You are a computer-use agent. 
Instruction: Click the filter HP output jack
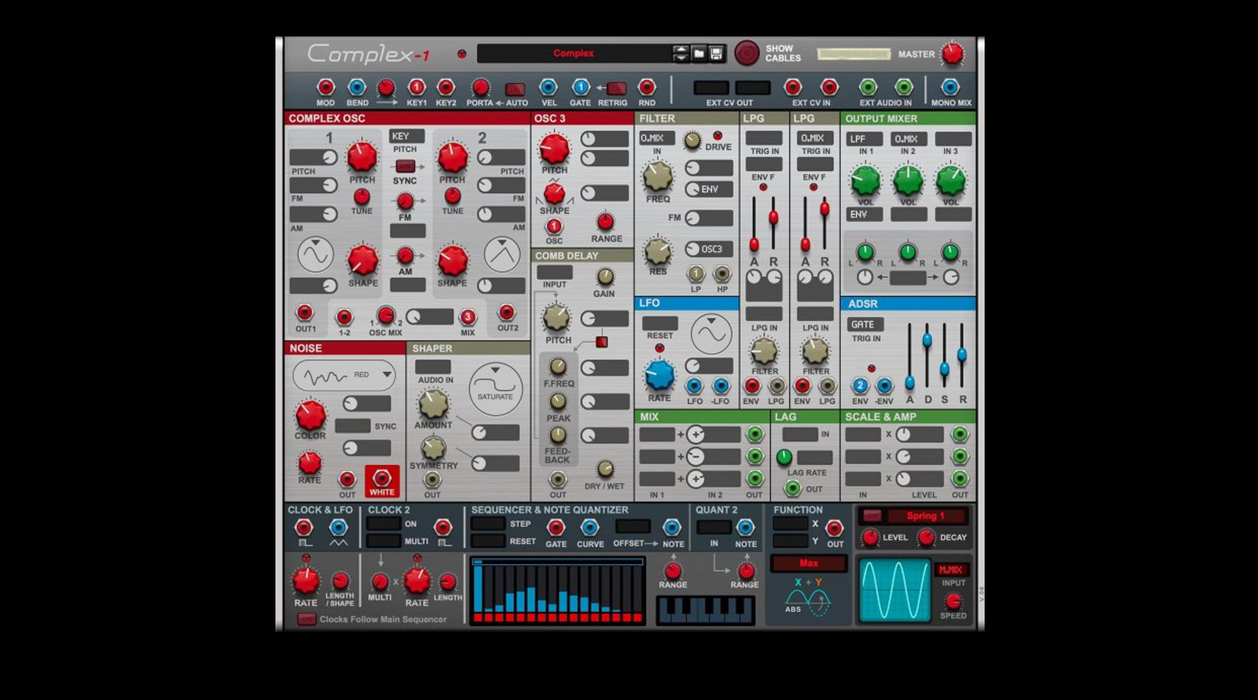pyautogui.click(x=722, y=274)
